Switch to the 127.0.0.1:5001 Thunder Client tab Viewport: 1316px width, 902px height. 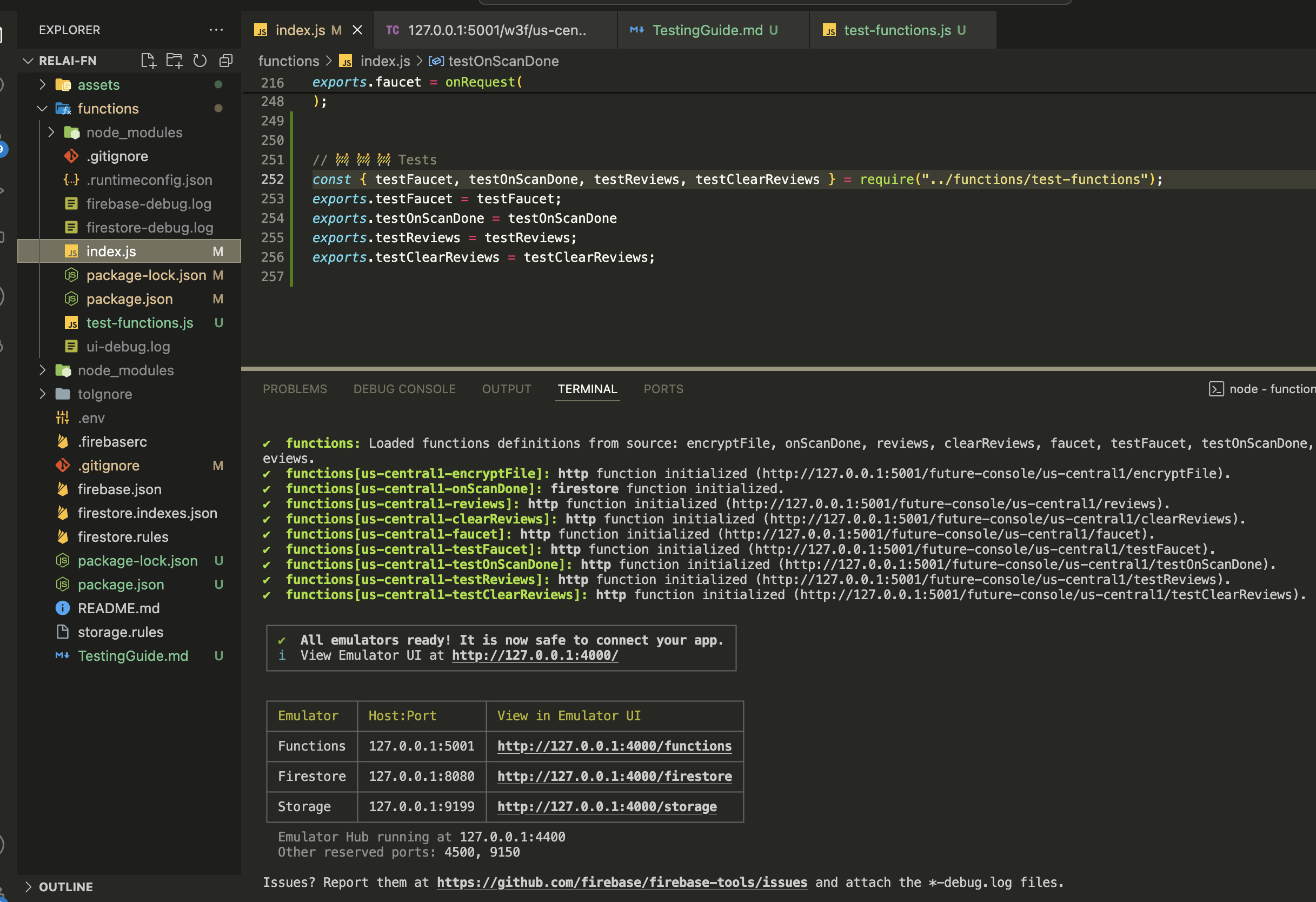point(495,30)
